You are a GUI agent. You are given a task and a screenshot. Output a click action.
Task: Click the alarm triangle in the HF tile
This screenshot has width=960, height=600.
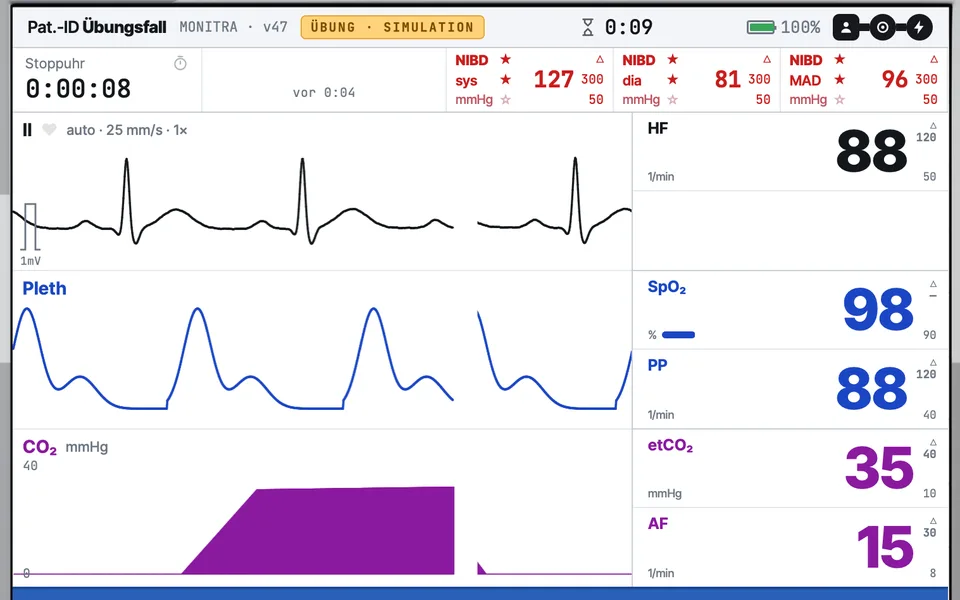tap(933, 126)
